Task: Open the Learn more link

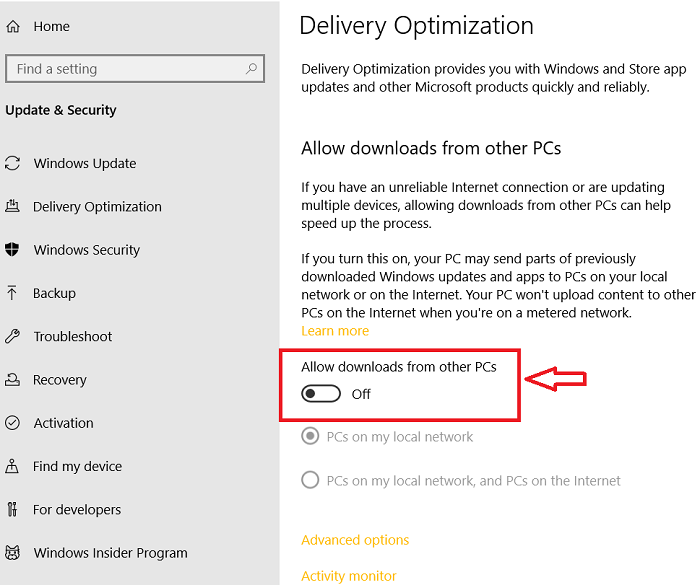Action: click(335, 330)
